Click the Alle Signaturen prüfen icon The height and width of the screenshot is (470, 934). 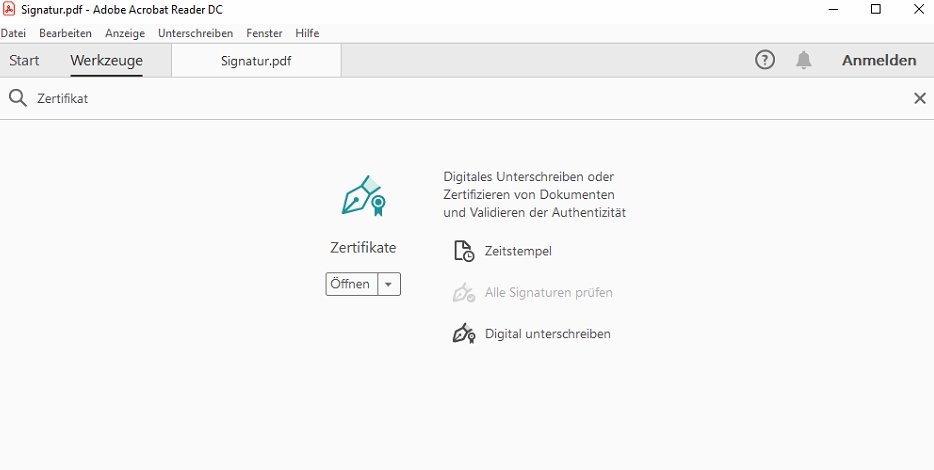pos(464,292)
